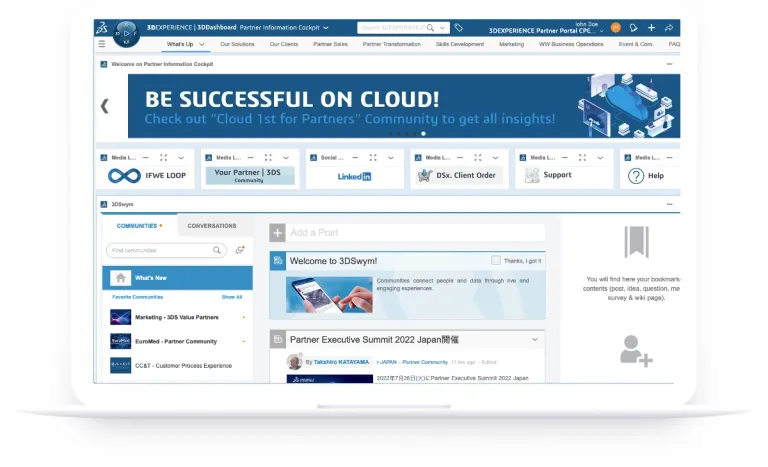The image size is (768, 467).
Task: Open WW Business Operations tab
Action: pyautogui.click(x=571, y=44)
